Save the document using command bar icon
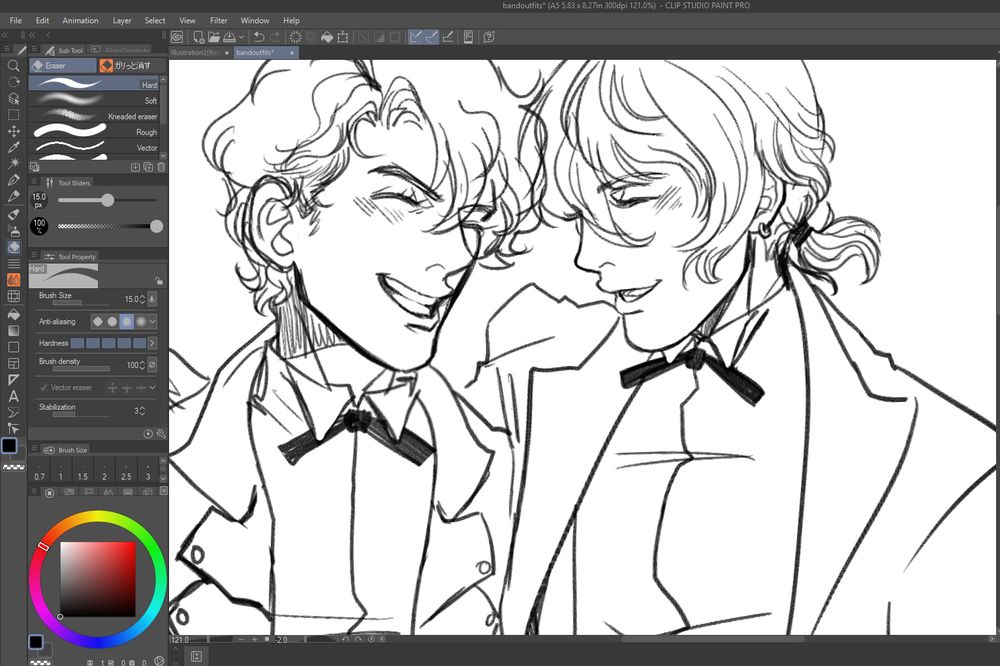The height and width of the screenshot is (666, 1000). tap(229, 37)
